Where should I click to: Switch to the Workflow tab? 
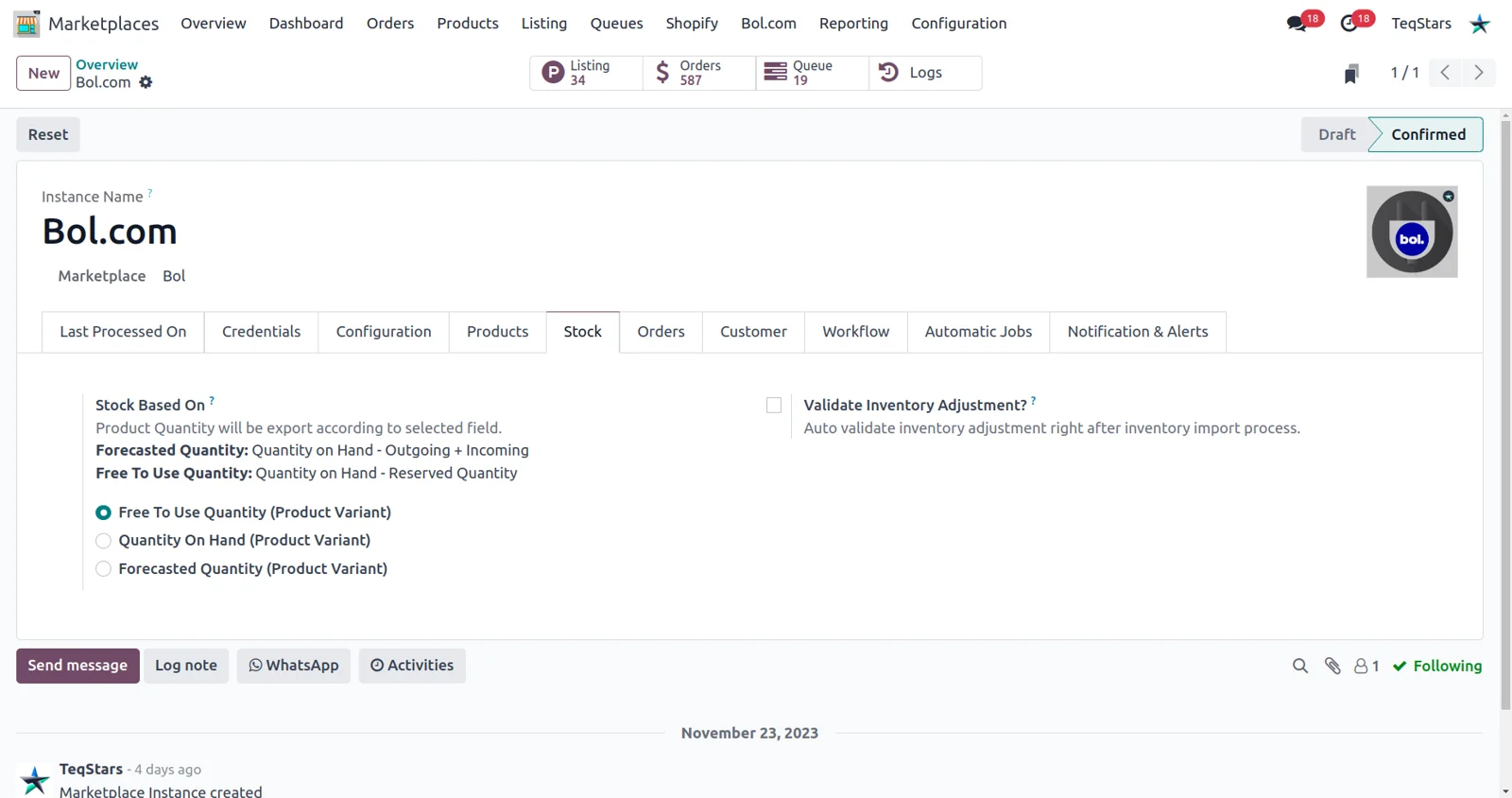coord(855,332)
